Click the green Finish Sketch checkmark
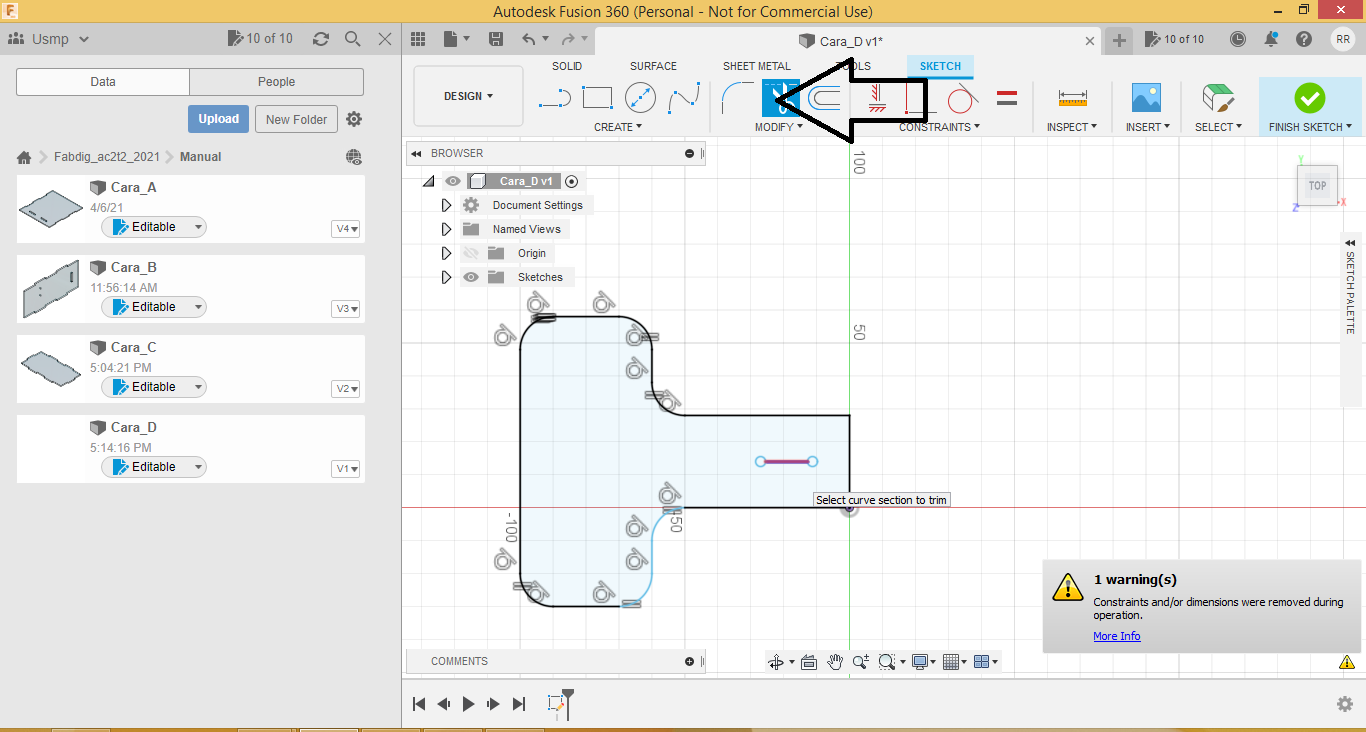The width and height of the screenshot is (1366, 732). (x=1309, y=98)
